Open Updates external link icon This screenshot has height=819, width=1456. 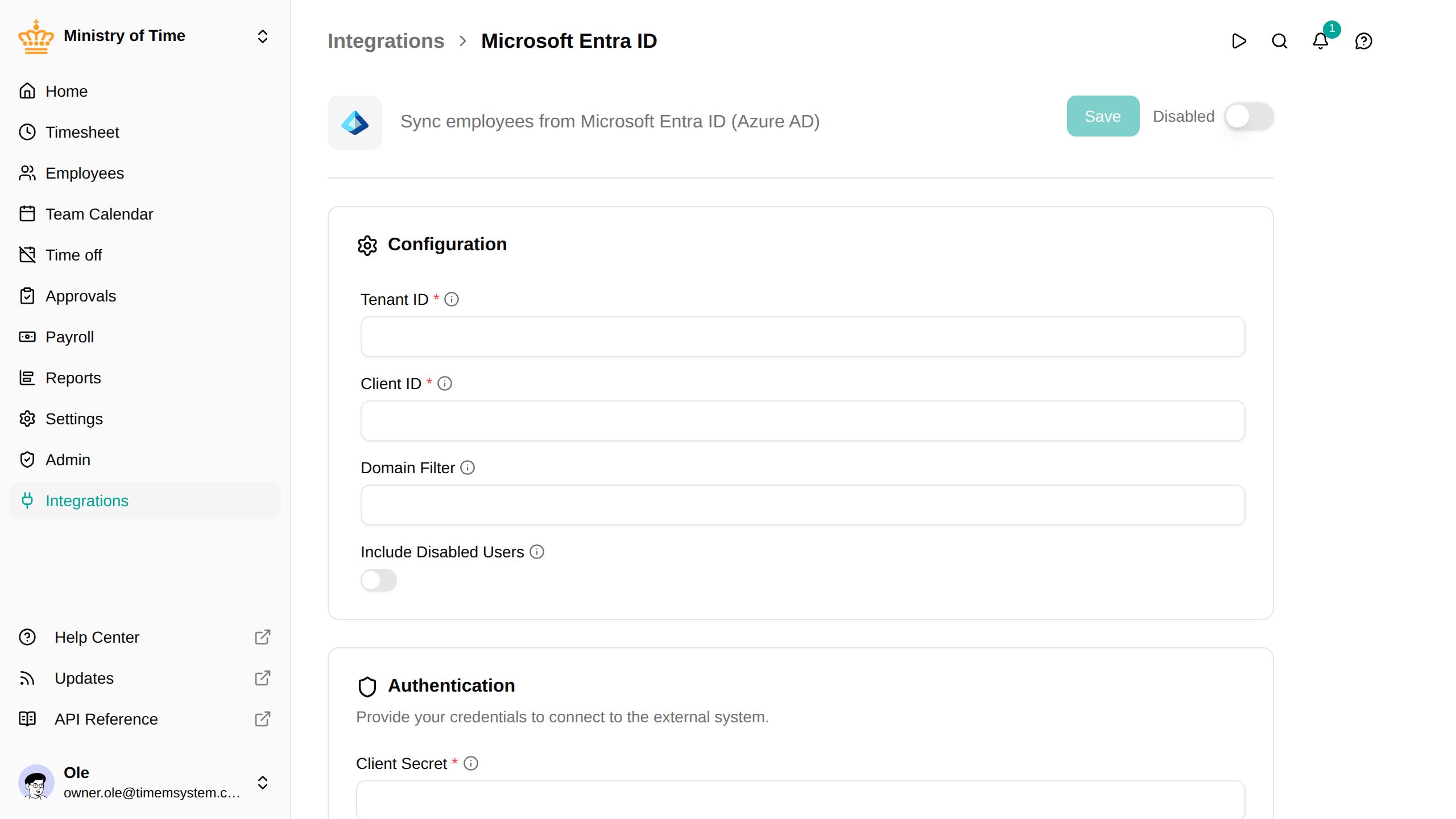[262, 678]
